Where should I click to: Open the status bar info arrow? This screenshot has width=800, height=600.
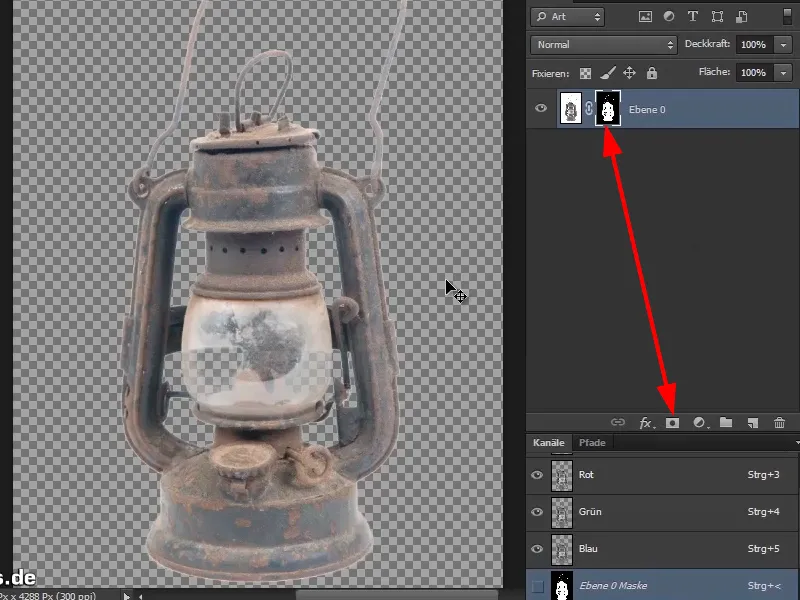pos(126,595)
